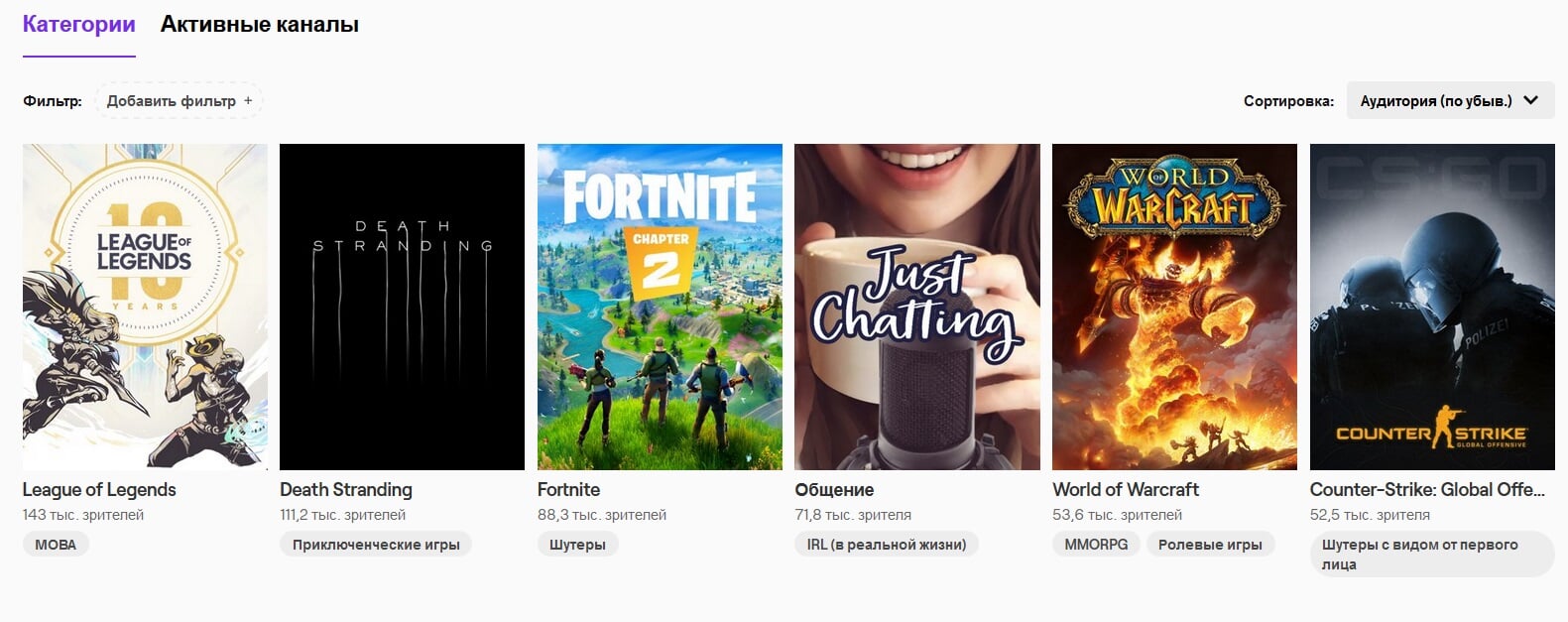The image size is (1568, 622).
Task: Open the League of Legends cover thumbnail
Action: 145,307
